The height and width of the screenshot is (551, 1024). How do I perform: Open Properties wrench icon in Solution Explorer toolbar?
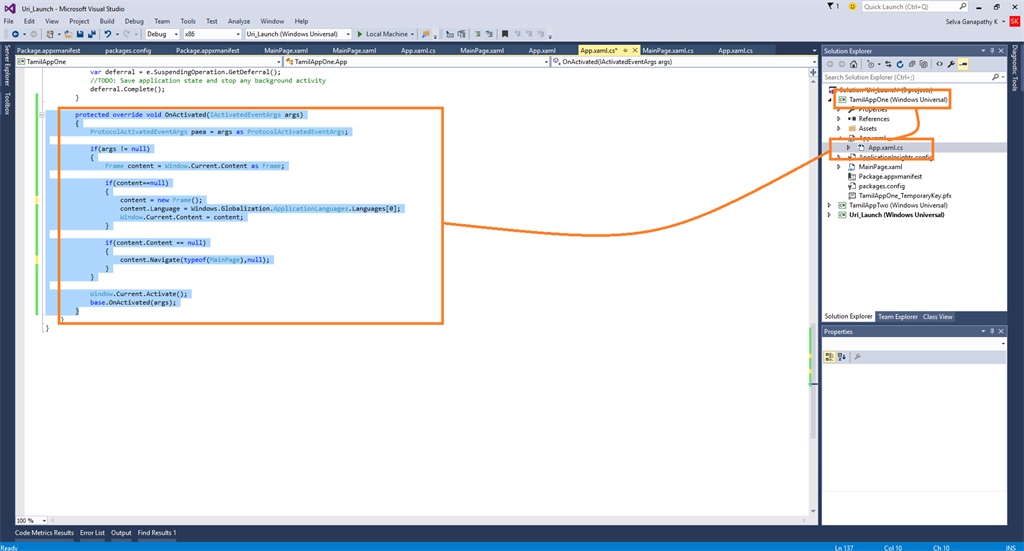pos(951,64)
